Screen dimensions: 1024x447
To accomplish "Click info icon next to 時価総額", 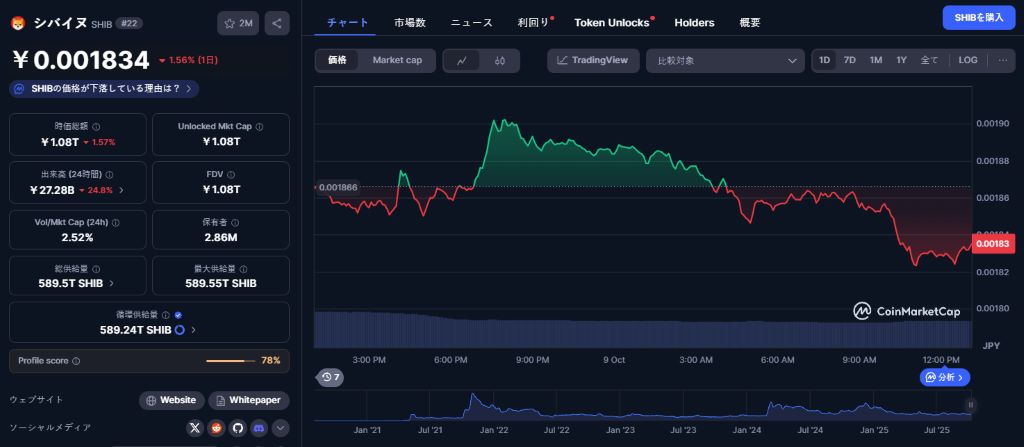I will [x=96, y=127].
